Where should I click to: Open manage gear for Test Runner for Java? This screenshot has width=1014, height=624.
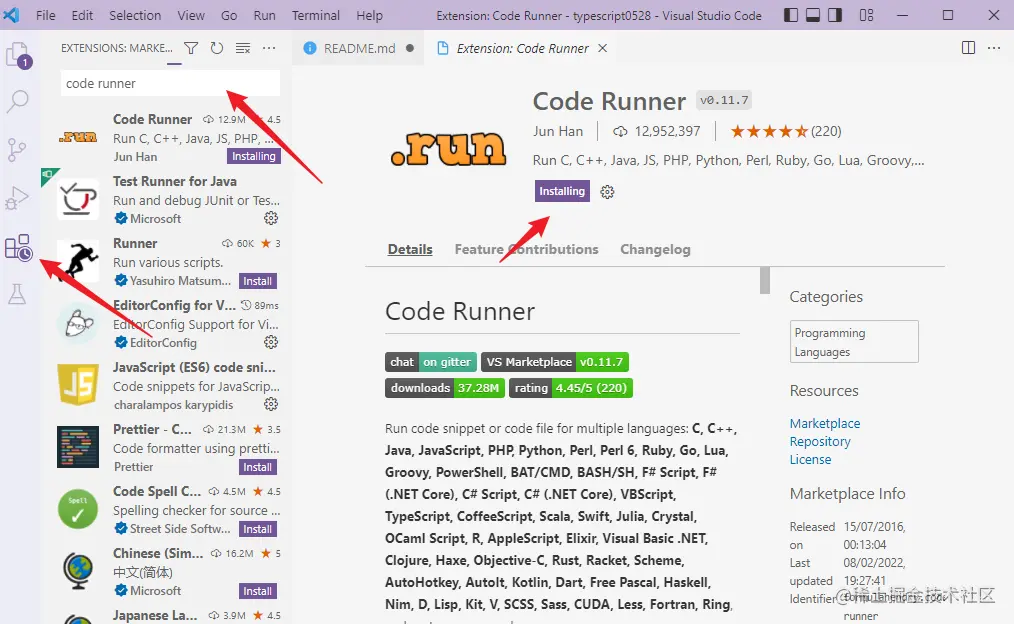271,219
